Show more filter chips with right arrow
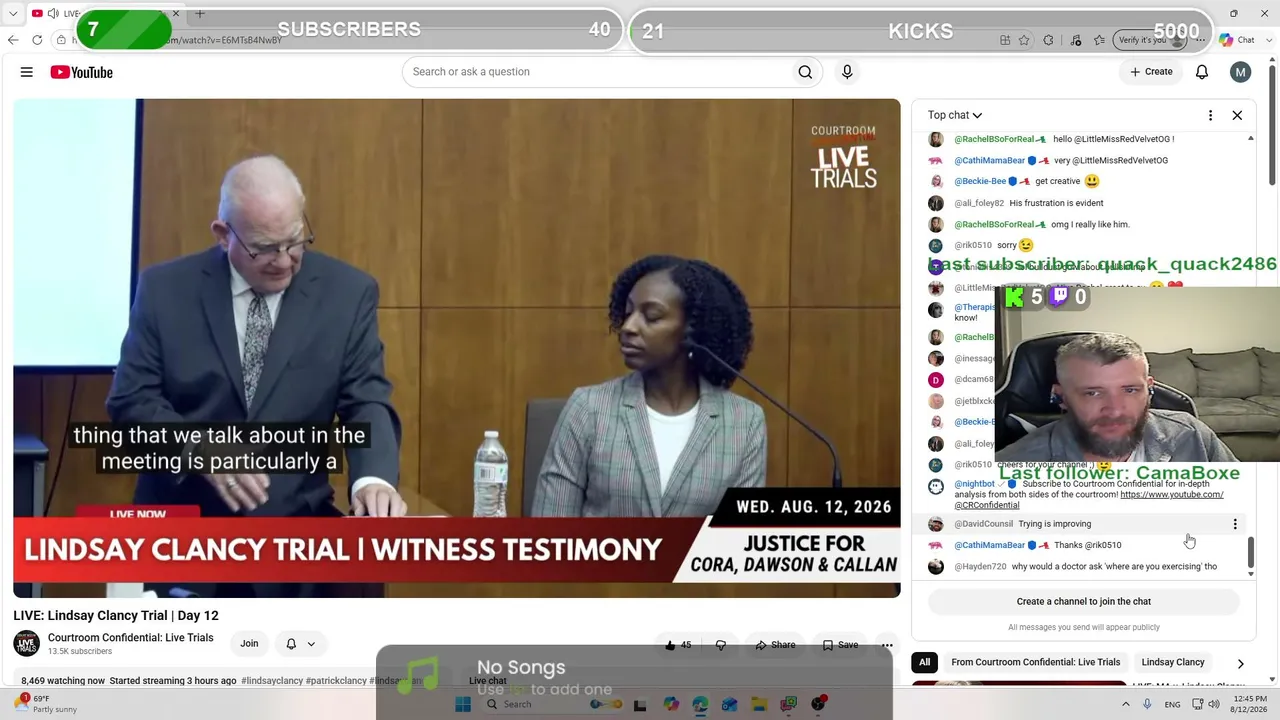1280x720 pixels. (1241, 663)
